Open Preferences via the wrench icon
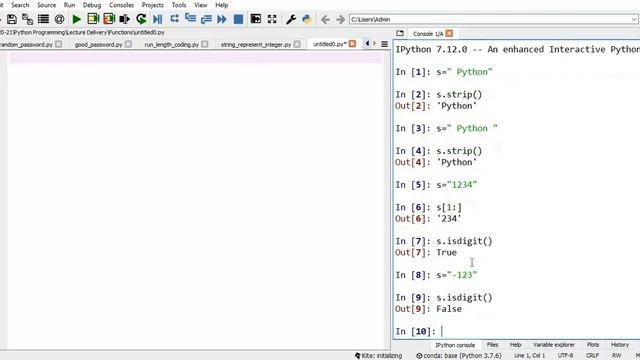Screen dimensions: 640x360 point(291,19)
